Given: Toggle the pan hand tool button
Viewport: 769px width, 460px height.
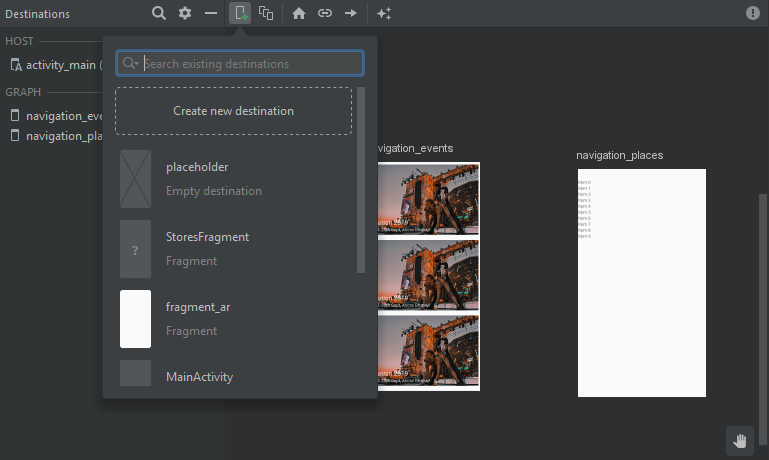Looking at the screenshot, I should 740,440.
